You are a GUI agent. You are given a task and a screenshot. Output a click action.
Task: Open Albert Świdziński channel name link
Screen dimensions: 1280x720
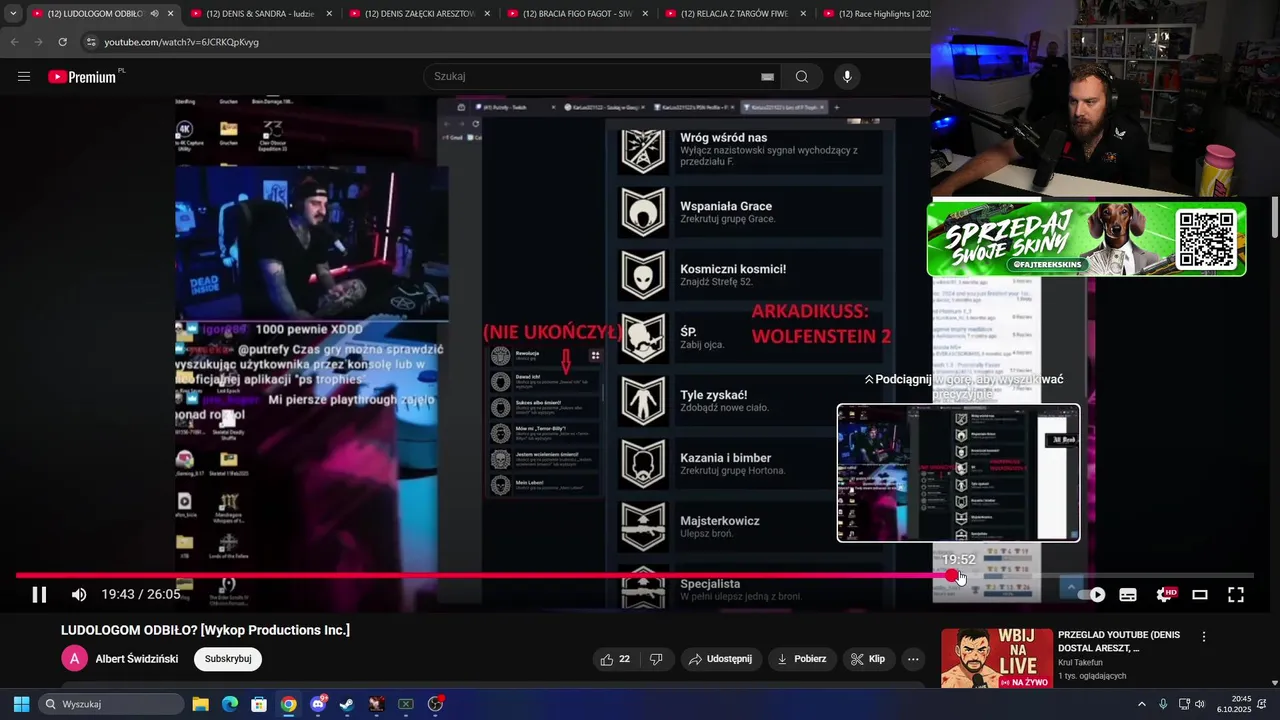[x=137, y=659]
